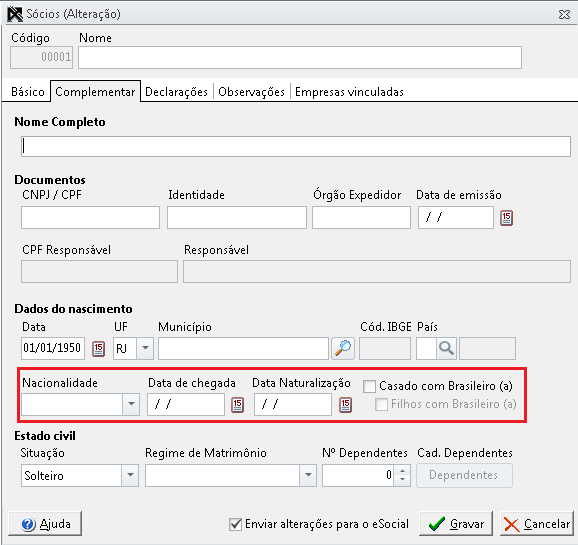Expand Regime de Matrimônio dropdown

tap(308, 475)
